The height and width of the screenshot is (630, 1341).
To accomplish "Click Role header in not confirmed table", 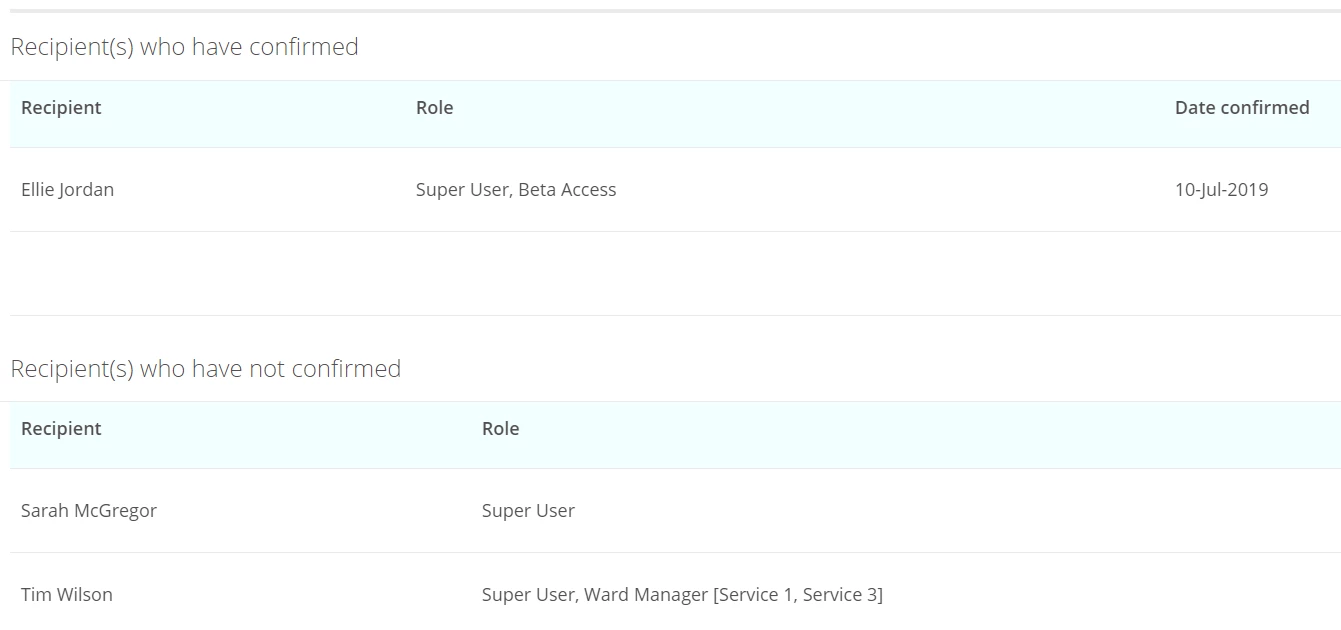I will [500, 429].
